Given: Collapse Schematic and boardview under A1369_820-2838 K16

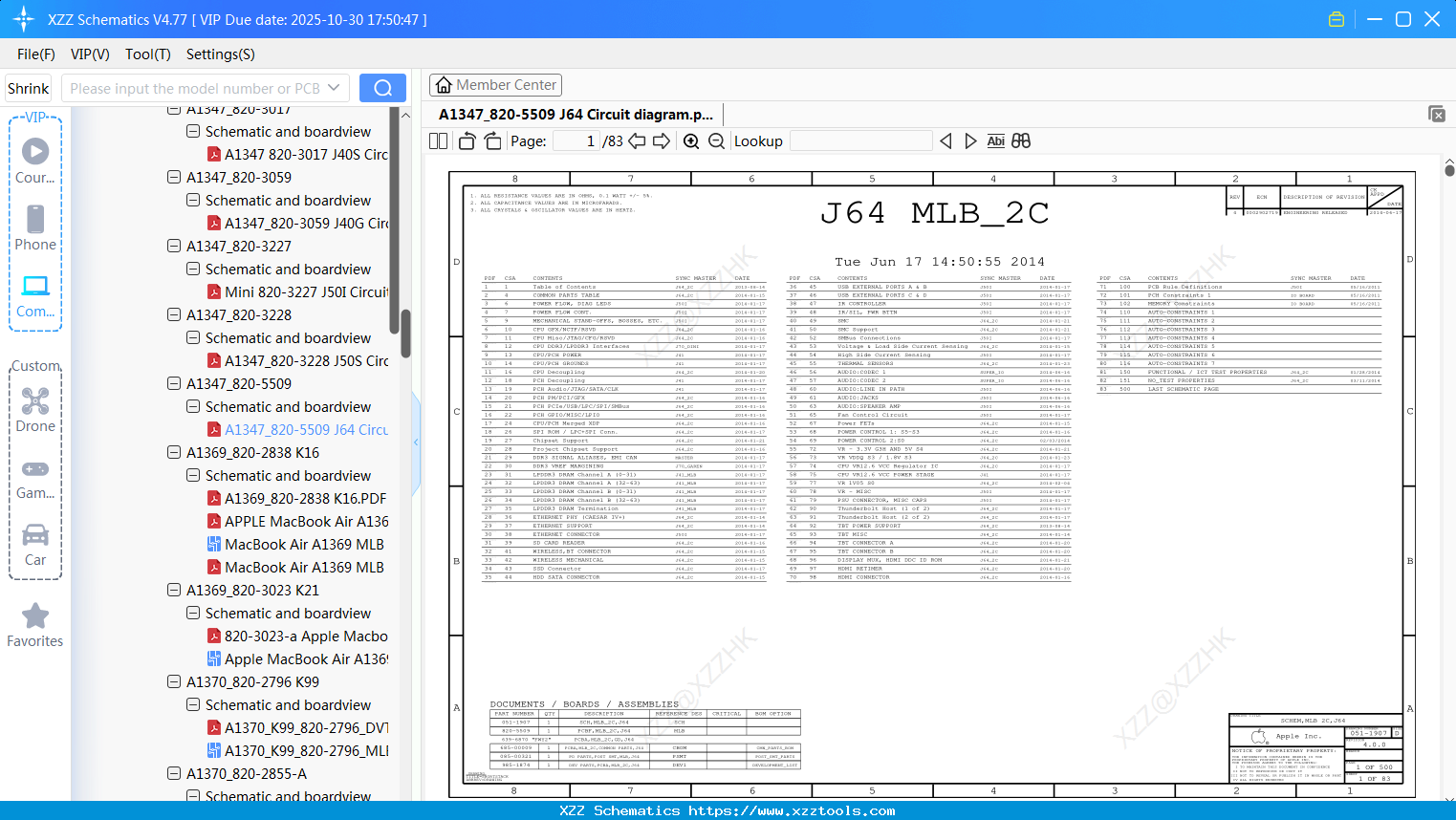Looking at the screenshot, I should (x=193, y=475).
